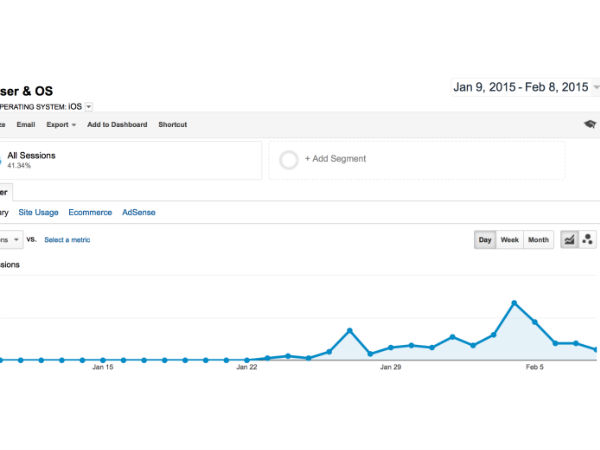Click the highest peak data point on chart
The height and width of the screenshot is (450, 600).
click(x=514, y=302)
